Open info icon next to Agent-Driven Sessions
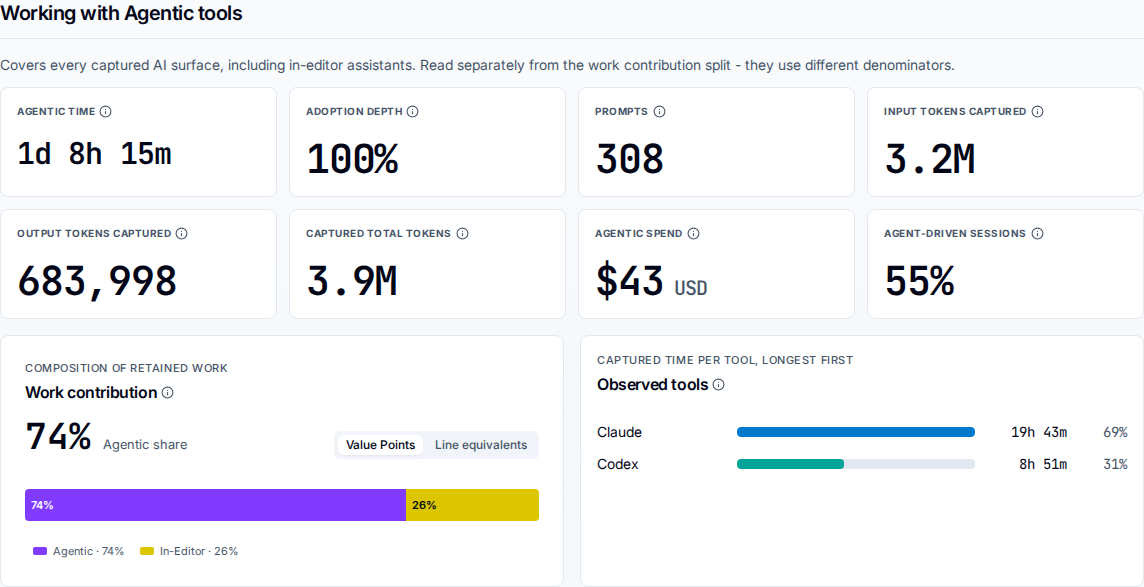 point(1037,233)
